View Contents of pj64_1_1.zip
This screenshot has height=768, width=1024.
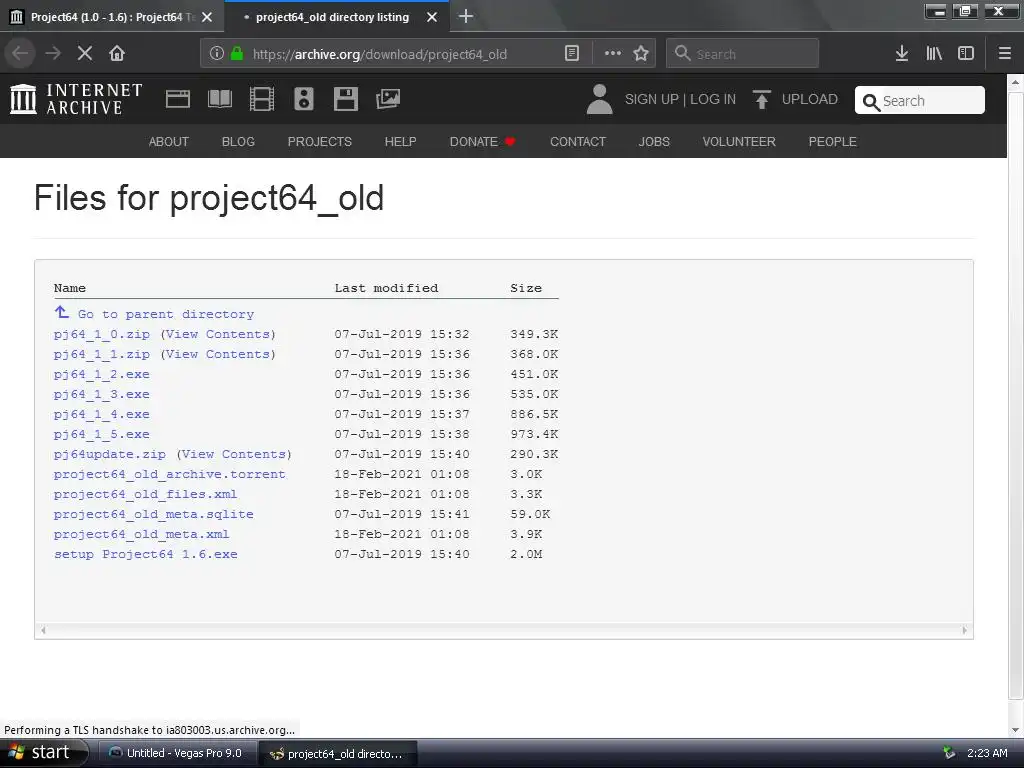tap(218, 355)
